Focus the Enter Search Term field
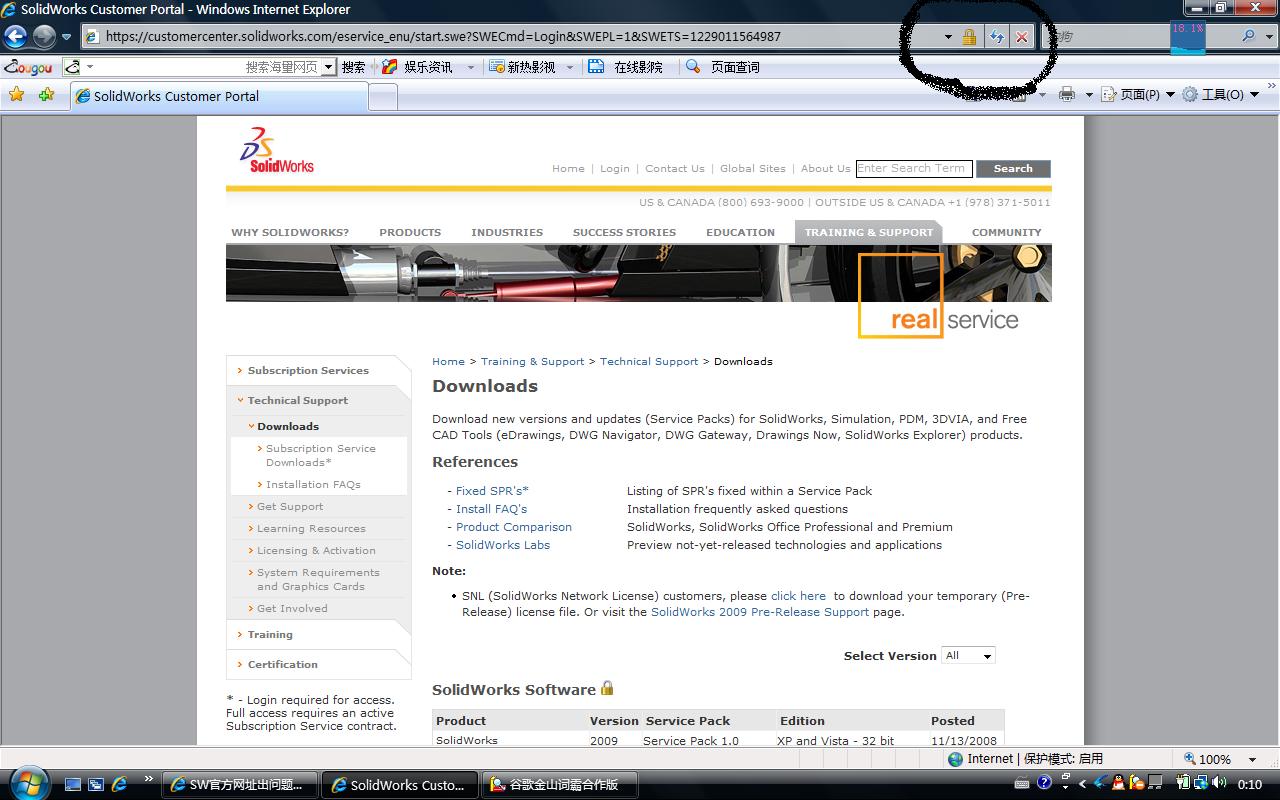 pos(912,169)
